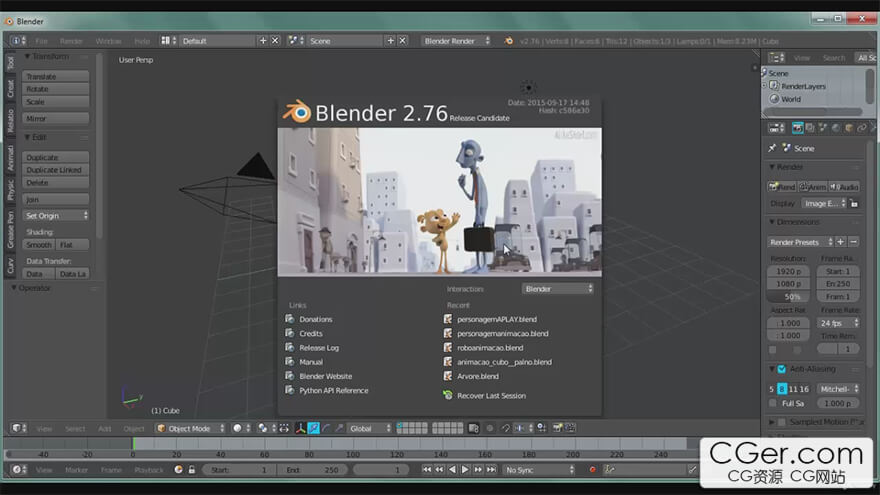The width and height of the screenshot is (880, 495).
Task: Click the Scale tool button
Action: (56, 102)
